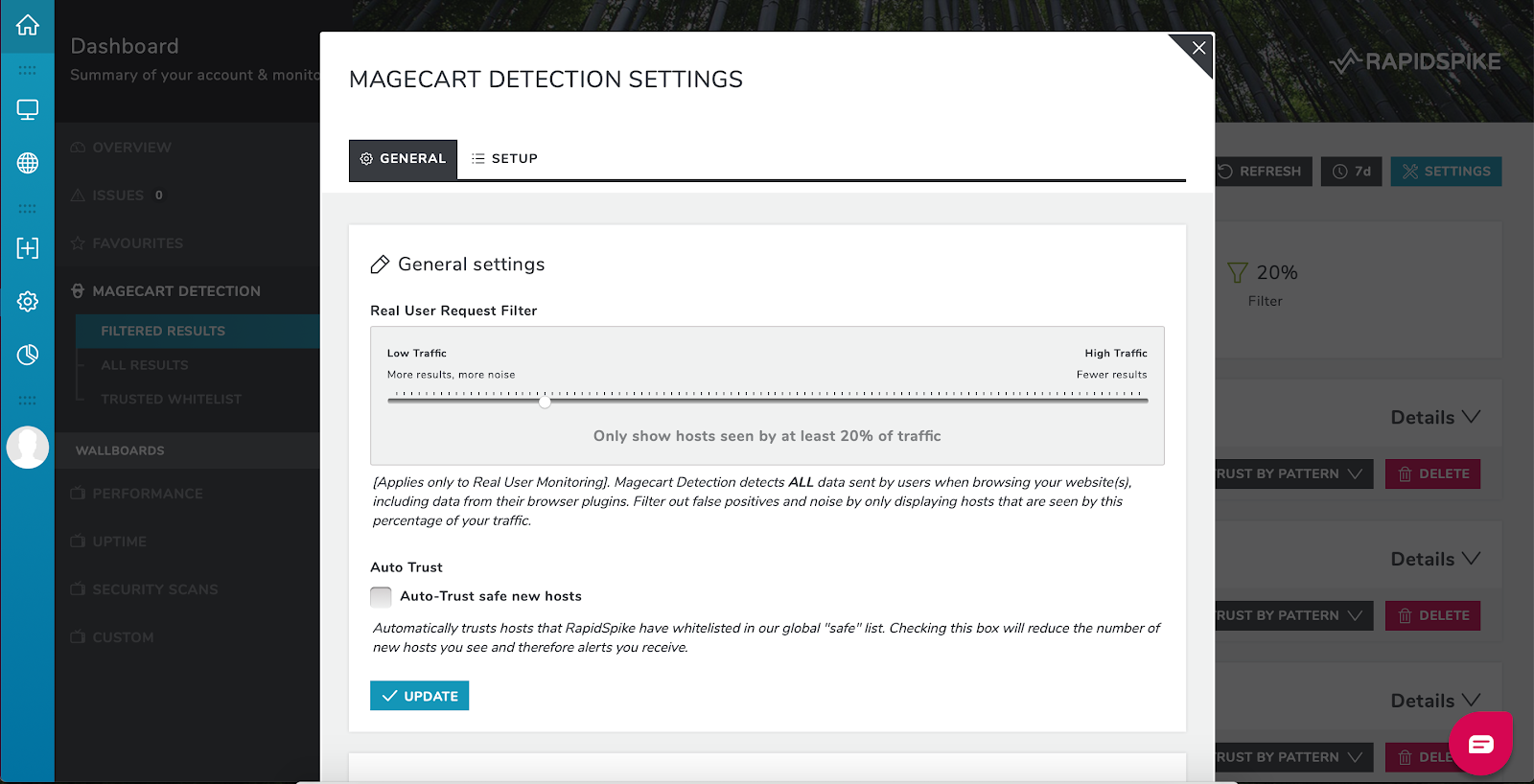This screenshot has width=1534, height=784.
Task: Open Performance wallboard
Action: (x=137, y=494)
